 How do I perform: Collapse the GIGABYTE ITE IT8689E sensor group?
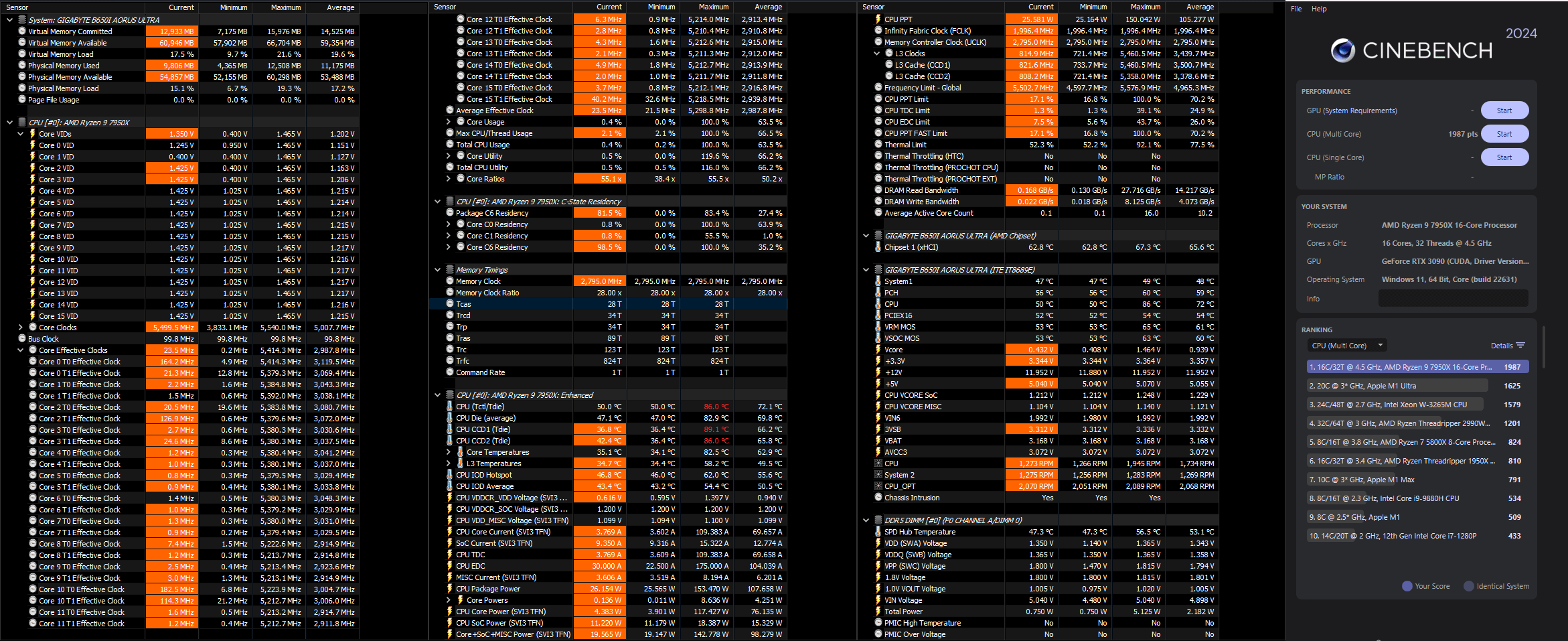click(x=867, y=270)
